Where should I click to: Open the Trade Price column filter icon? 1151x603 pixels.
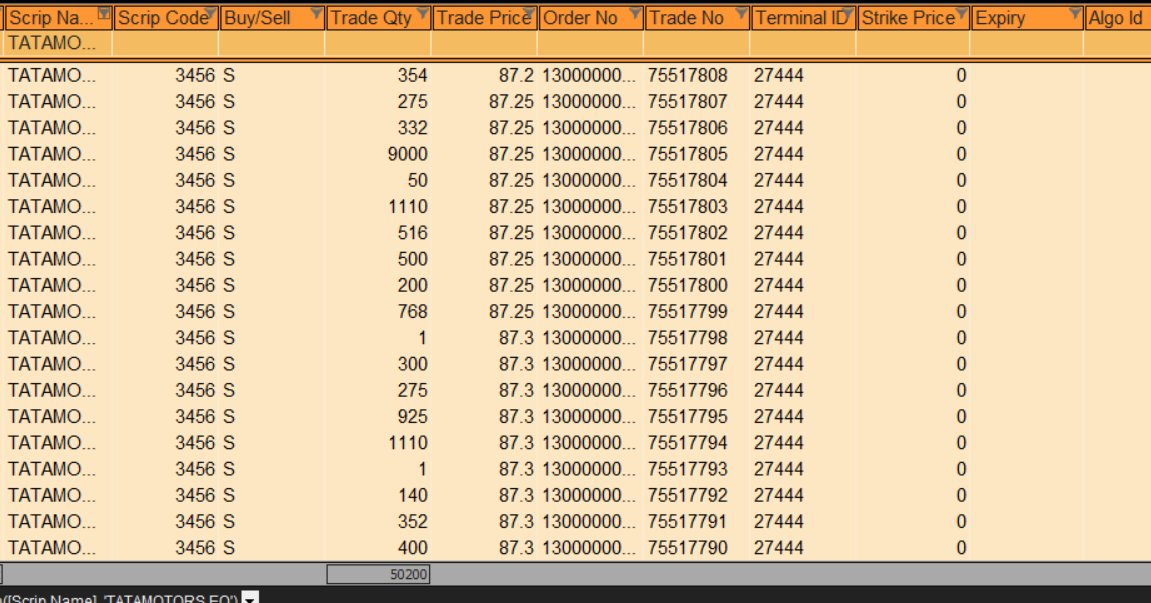point(529,12)
